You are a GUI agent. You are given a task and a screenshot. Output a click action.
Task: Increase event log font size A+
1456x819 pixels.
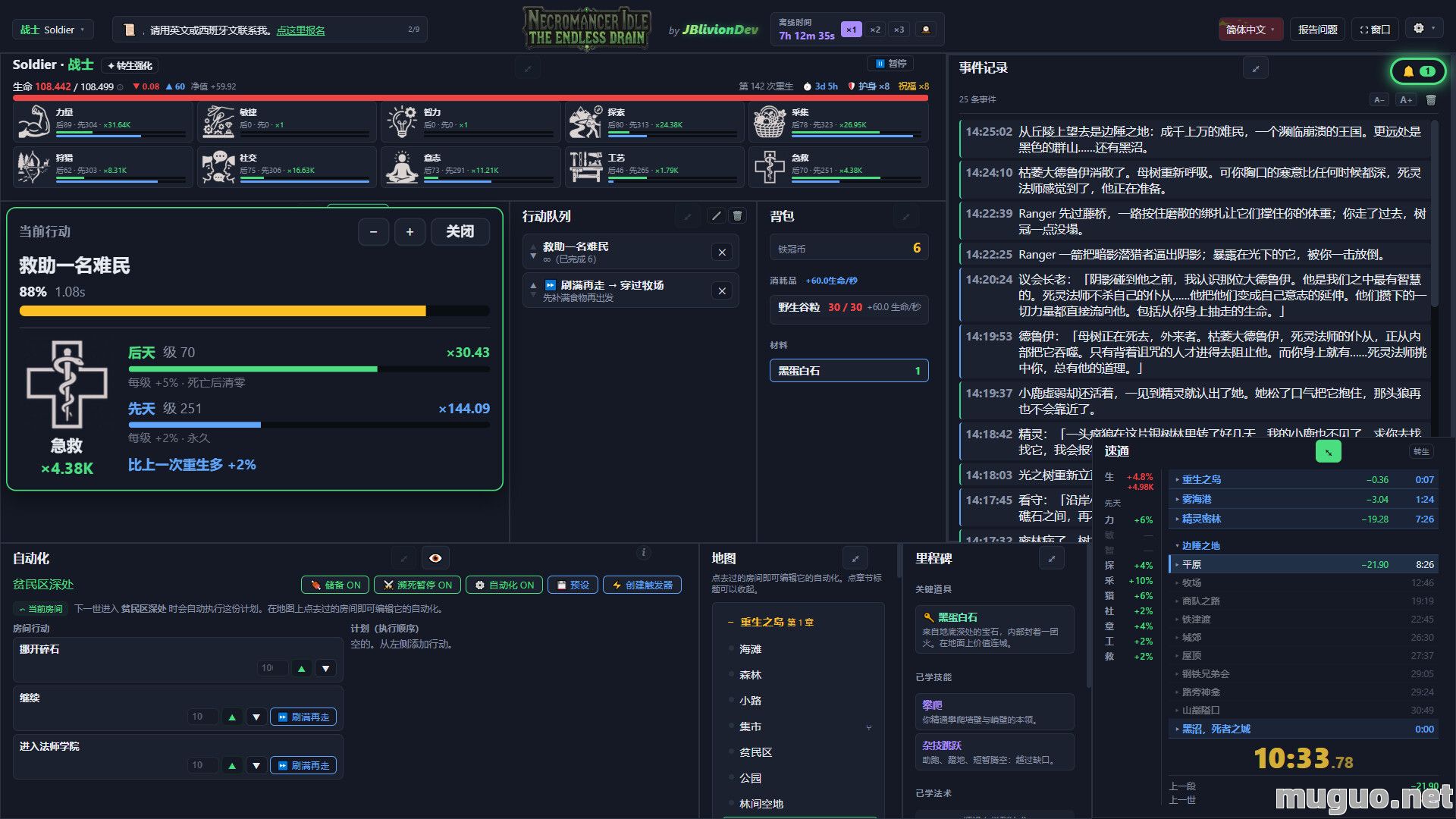click(1406, 100)
